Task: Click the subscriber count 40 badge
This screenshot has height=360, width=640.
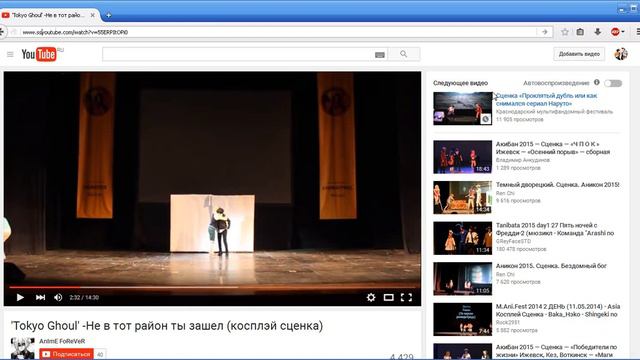Action: coord(100,354)
